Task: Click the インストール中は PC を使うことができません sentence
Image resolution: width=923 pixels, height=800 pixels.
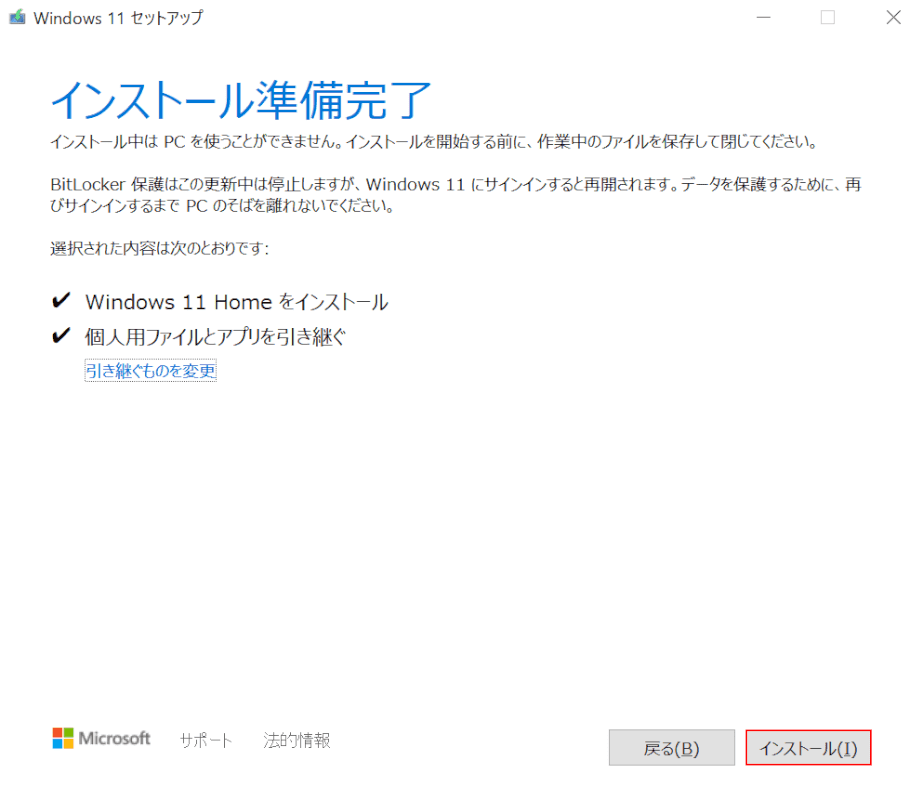Action: [434, 142]
